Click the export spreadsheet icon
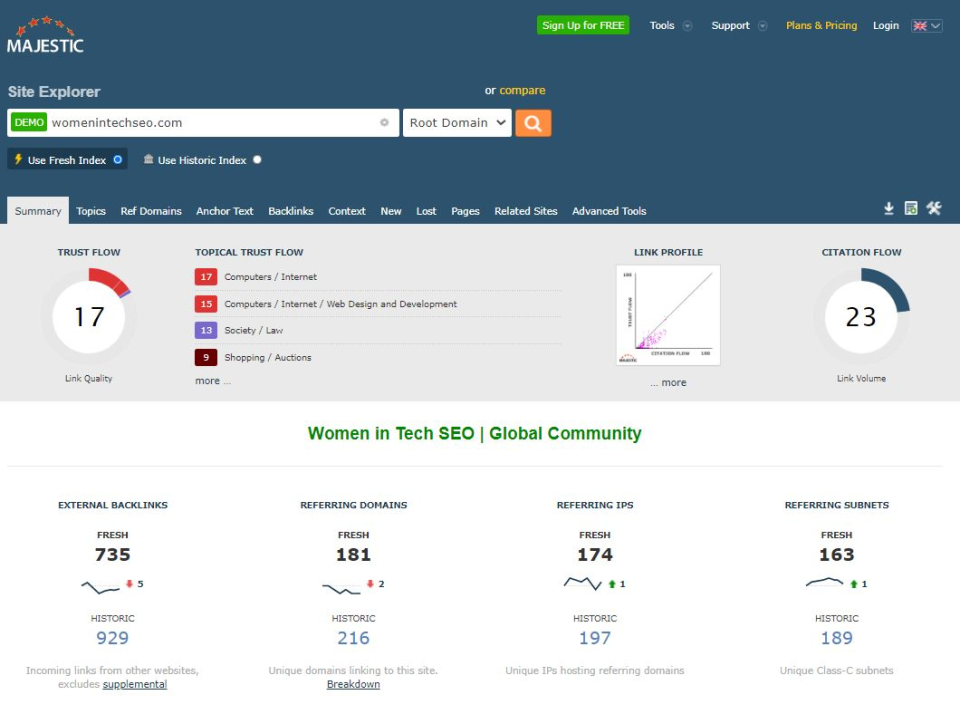The height and width of the screenshot is (714, 960). click(x=911, y=208)
